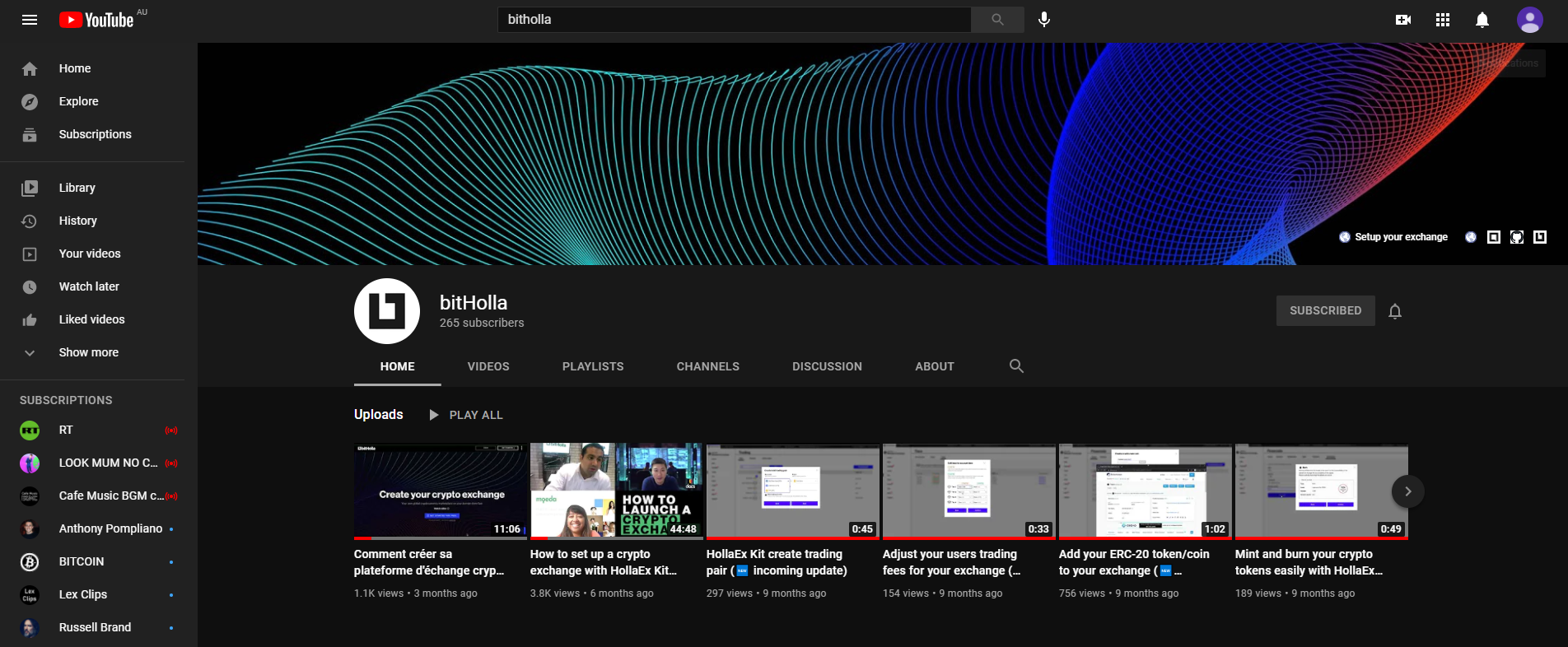
Task: Open the notifications bell in header
Action: [1482, 20]
